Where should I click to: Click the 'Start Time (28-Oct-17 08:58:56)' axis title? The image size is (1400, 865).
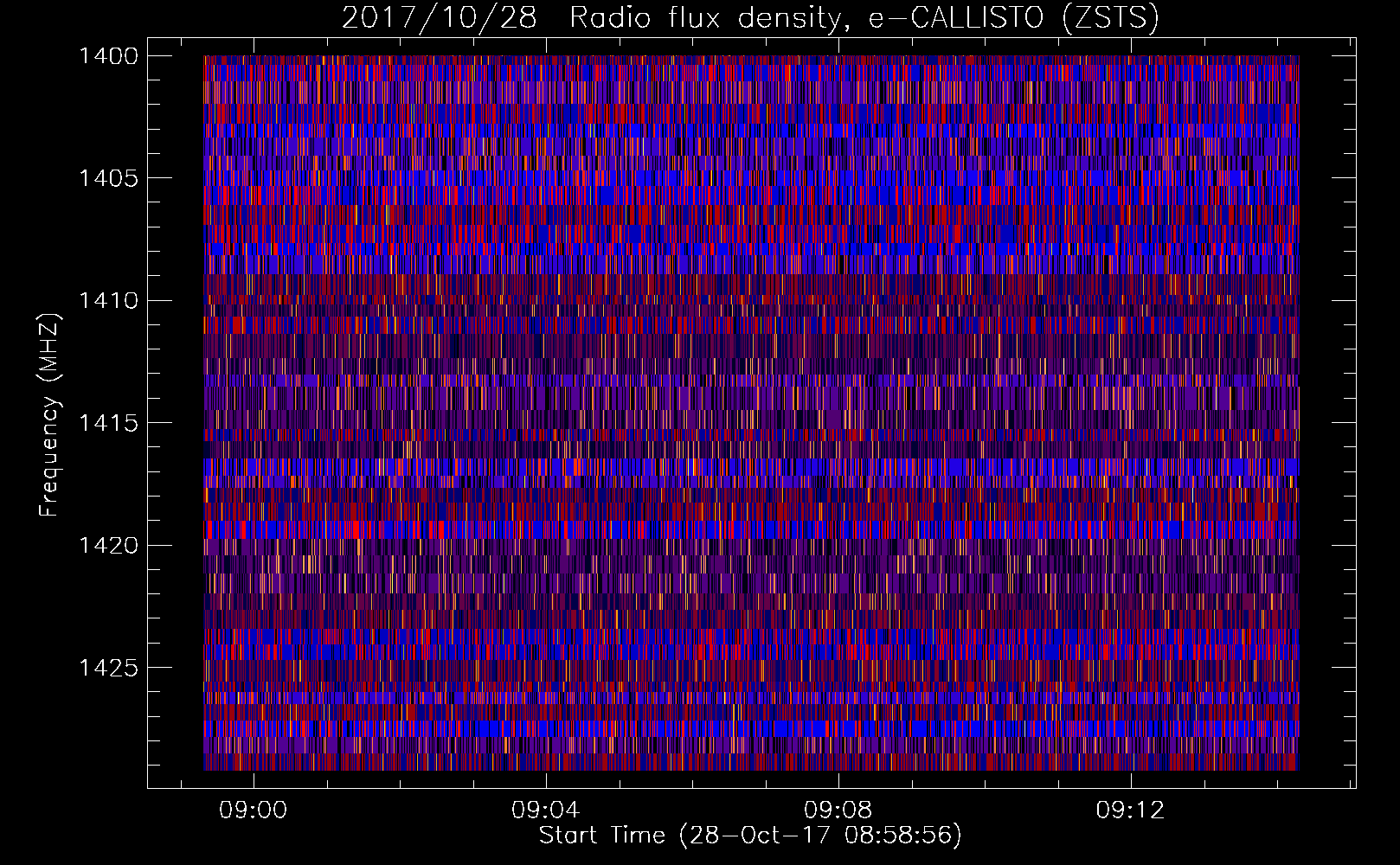pyautogui.click(x=750, y=836)
